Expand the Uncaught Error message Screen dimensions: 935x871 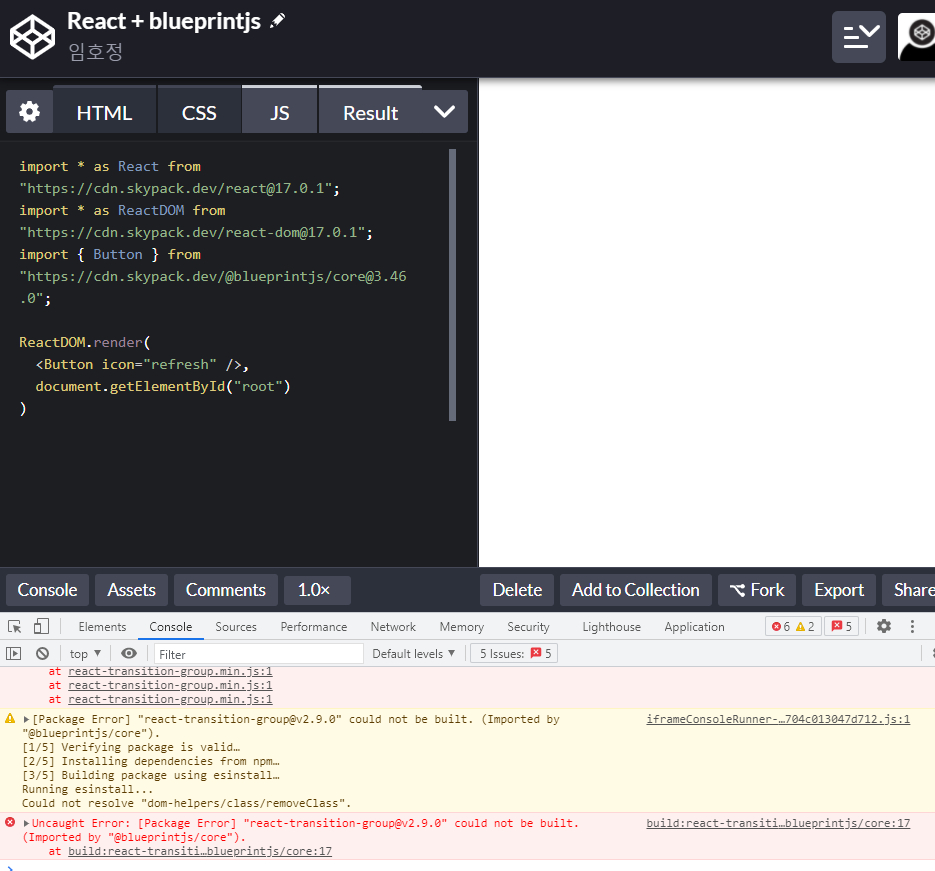pos(26,823)
